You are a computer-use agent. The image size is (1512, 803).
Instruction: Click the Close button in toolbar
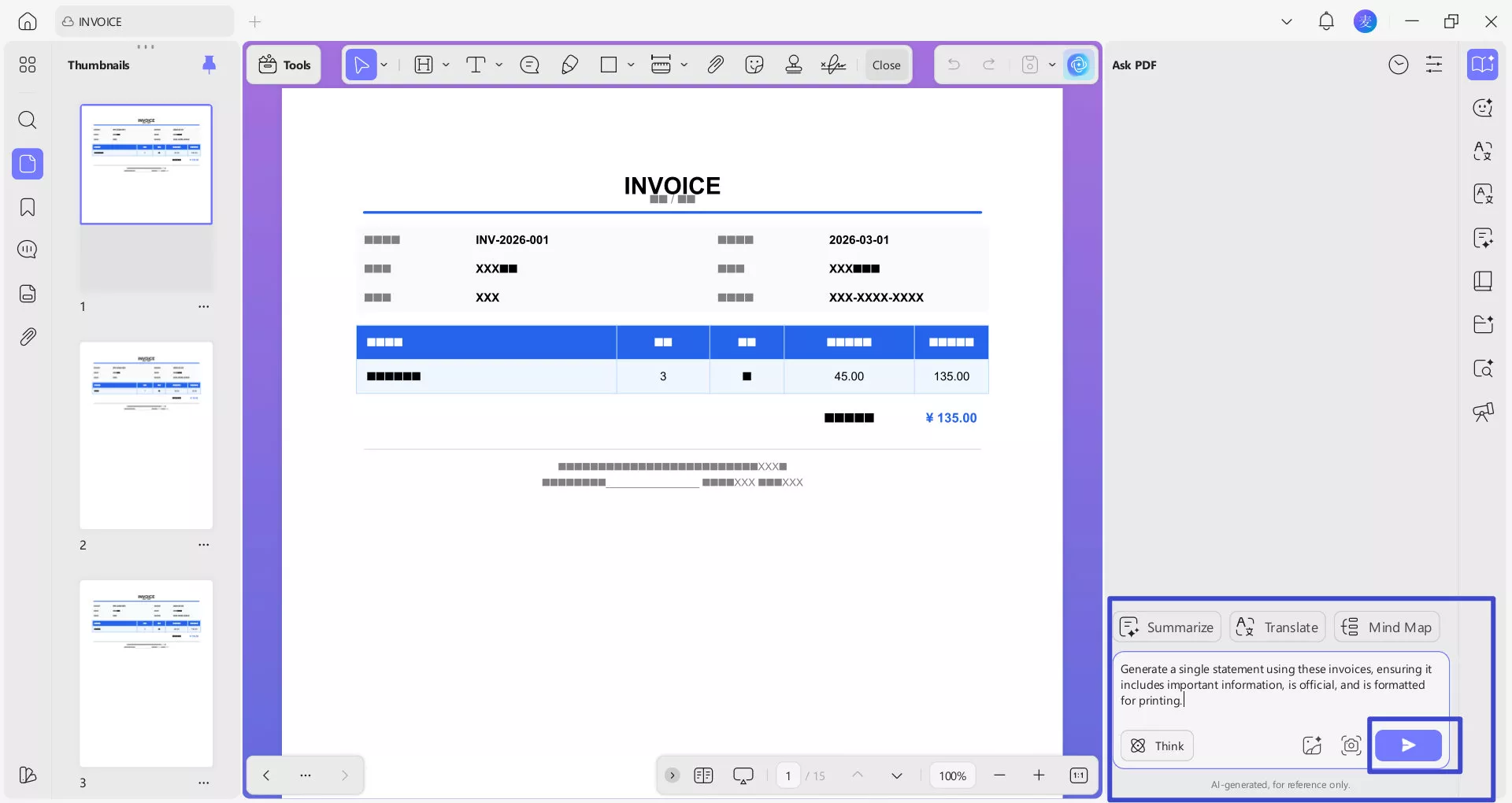[887, 65]
